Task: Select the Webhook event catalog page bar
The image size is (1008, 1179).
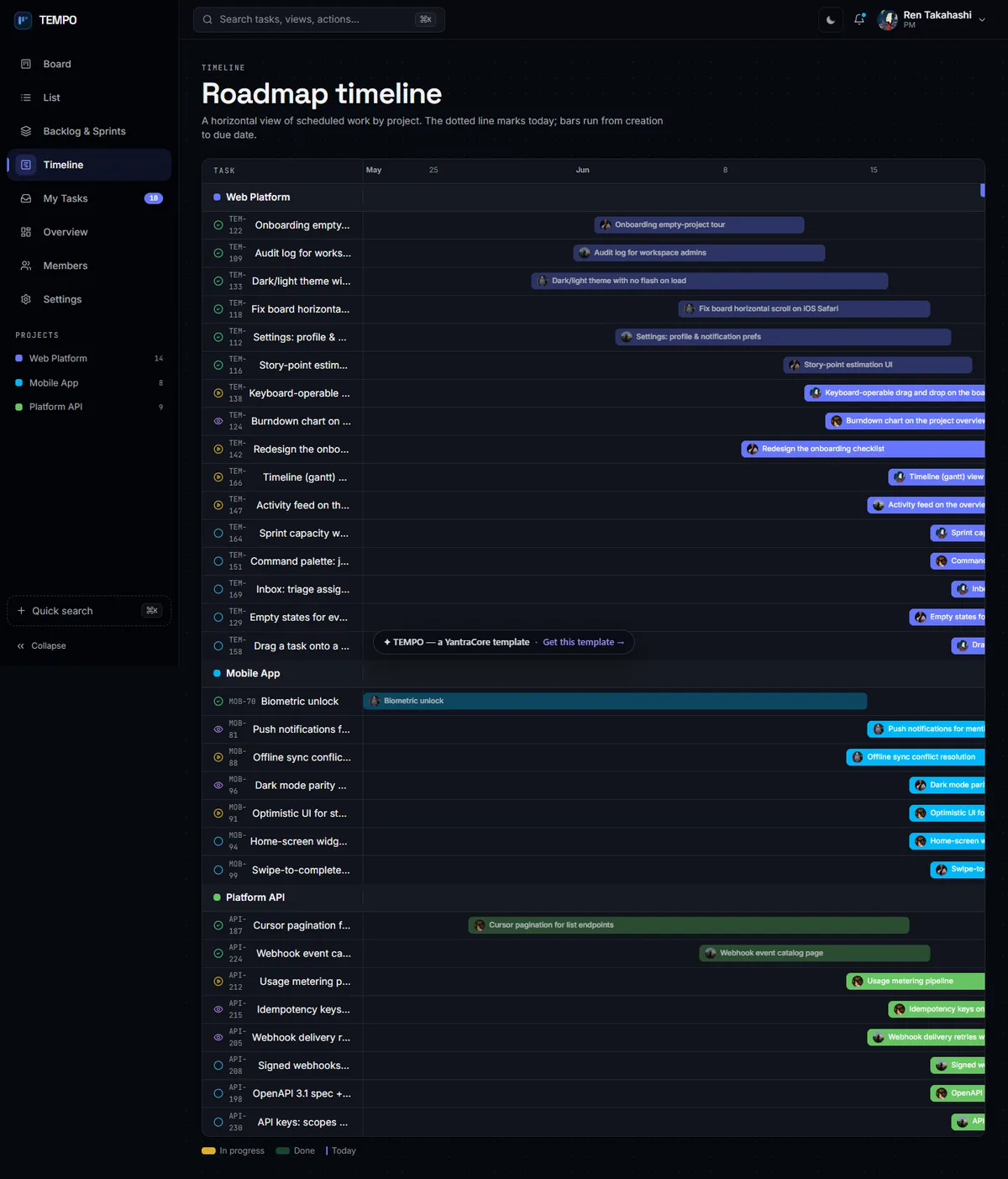Action: coord(815,953)
